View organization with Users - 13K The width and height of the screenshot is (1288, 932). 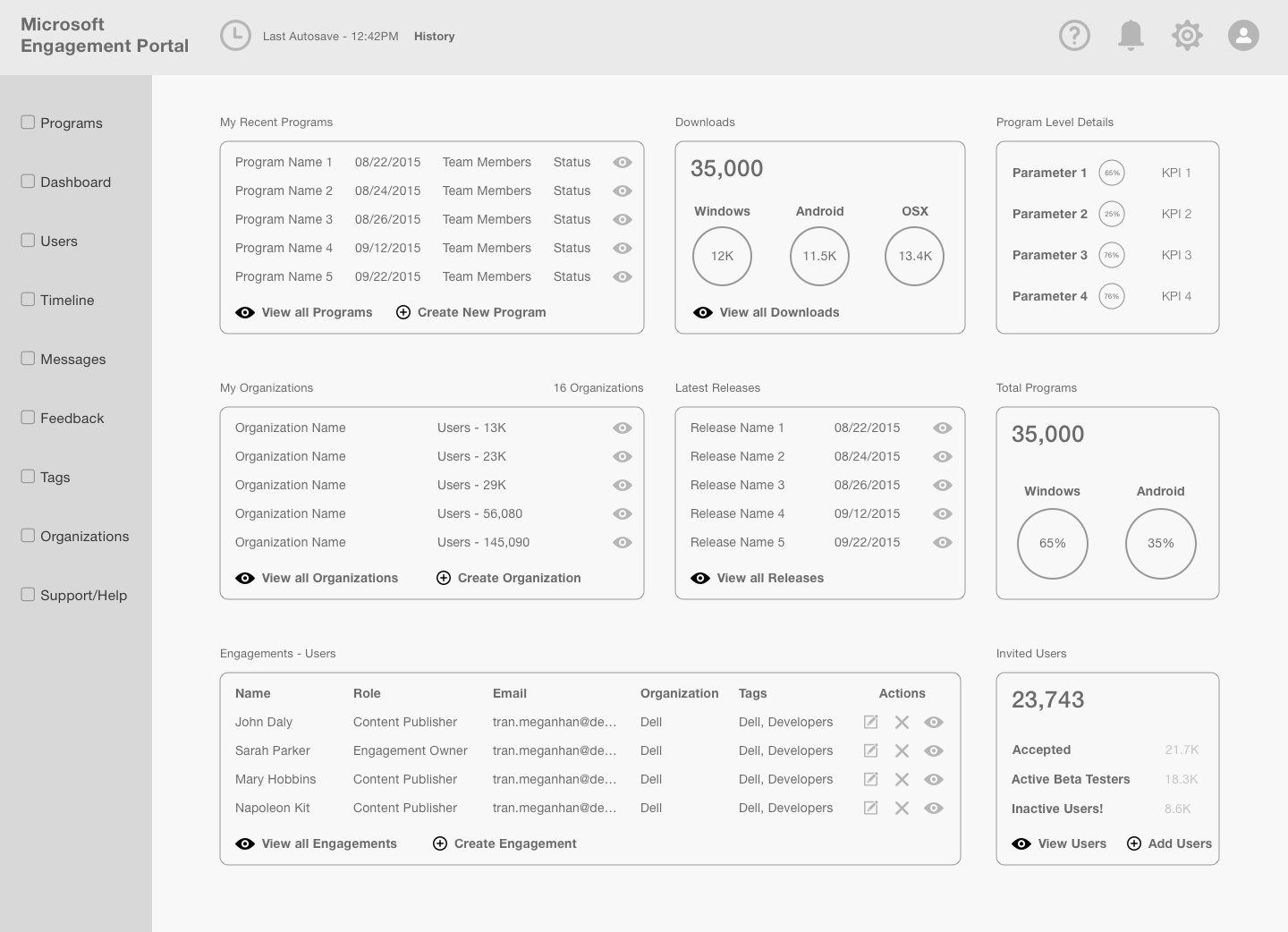(x=623, y=428)
